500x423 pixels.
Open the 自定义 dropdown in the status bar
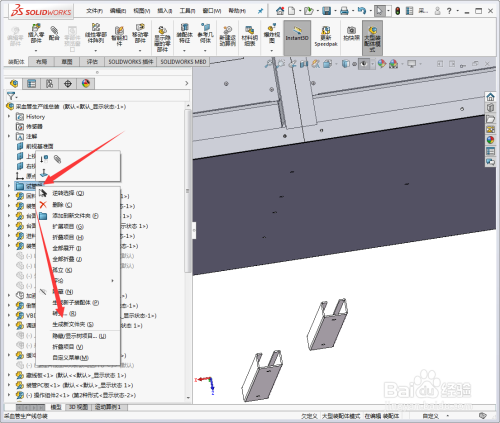point(447,416)
